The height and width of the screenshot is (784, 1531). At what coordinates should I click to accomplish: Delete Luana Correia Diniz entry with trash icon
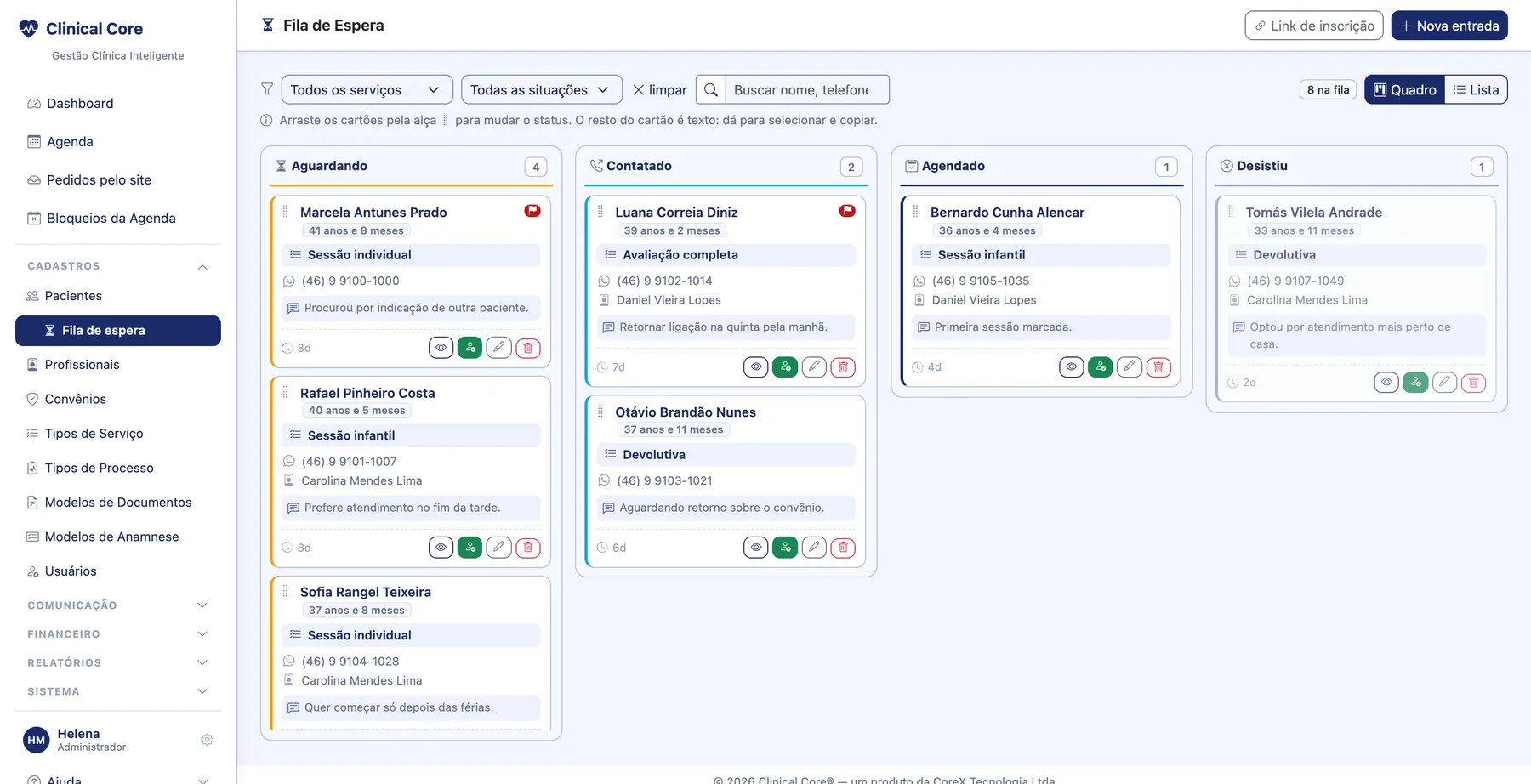[843, 367]
